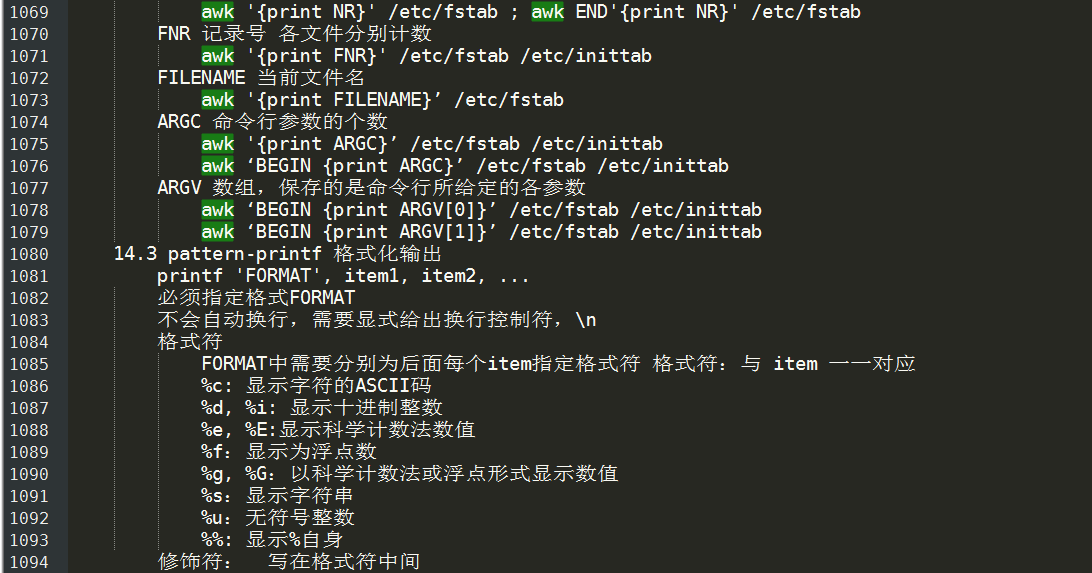Click the '%d, %i' format line
The image size is (1092, 573).
point(322,408)
